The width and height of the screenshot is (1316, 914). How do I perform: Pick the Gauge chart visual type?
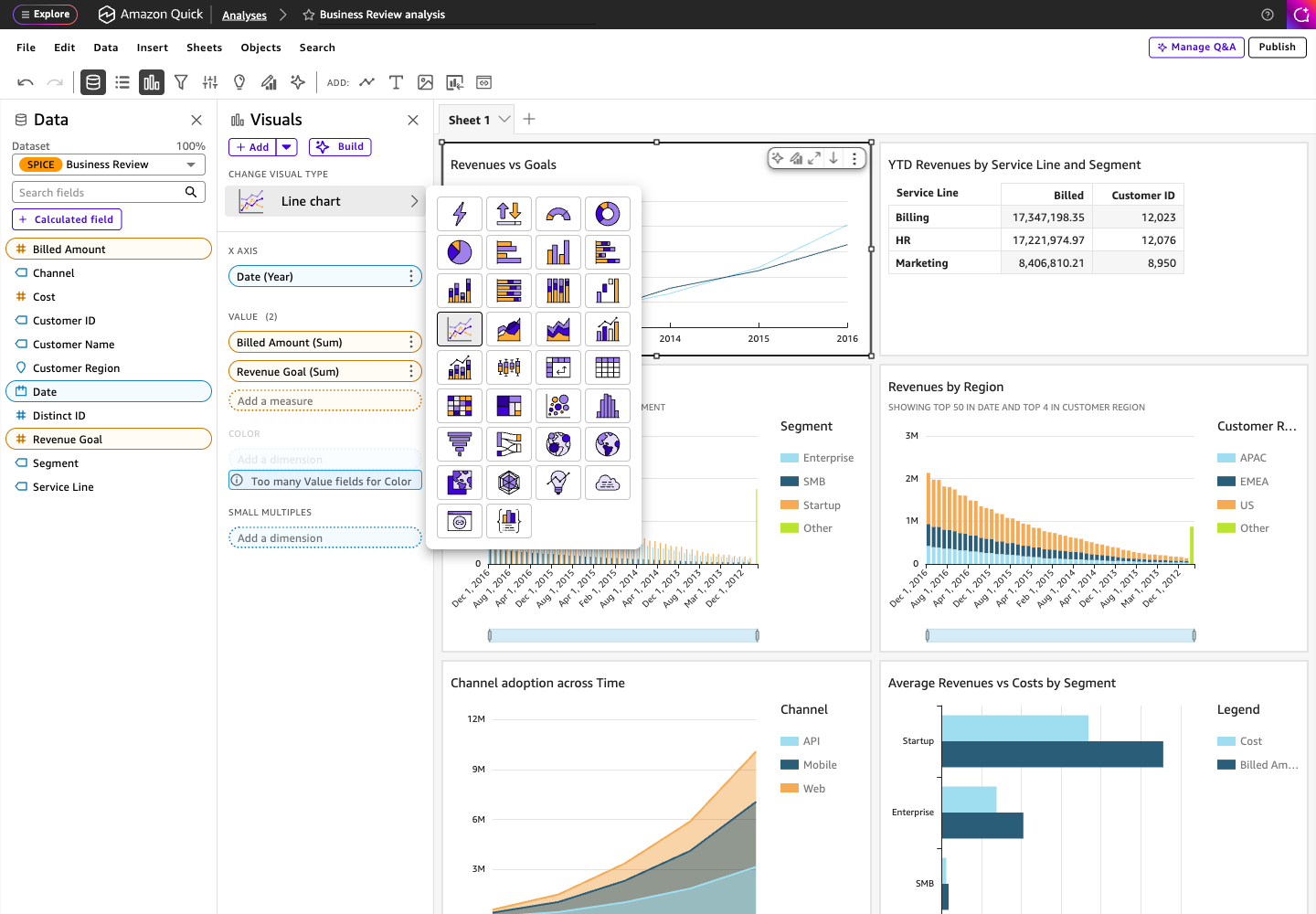(x=558, y=214)
